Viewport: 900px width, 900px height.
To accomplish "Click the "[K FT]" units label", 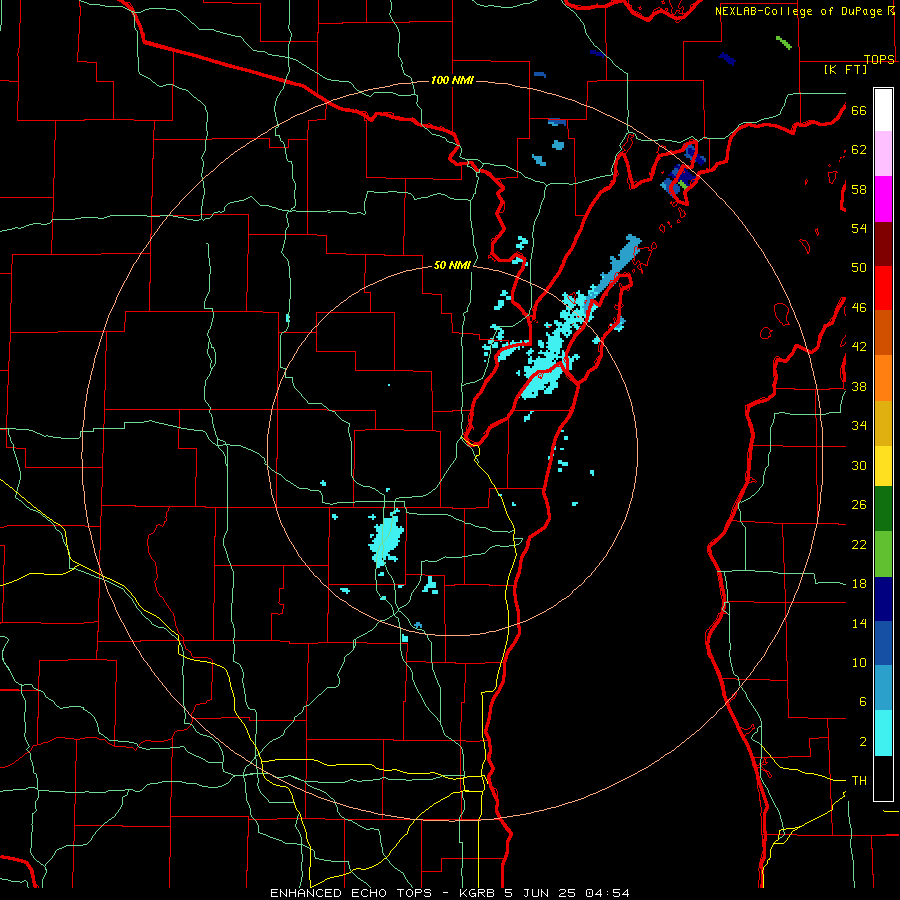I will click(x=845, y=70).
